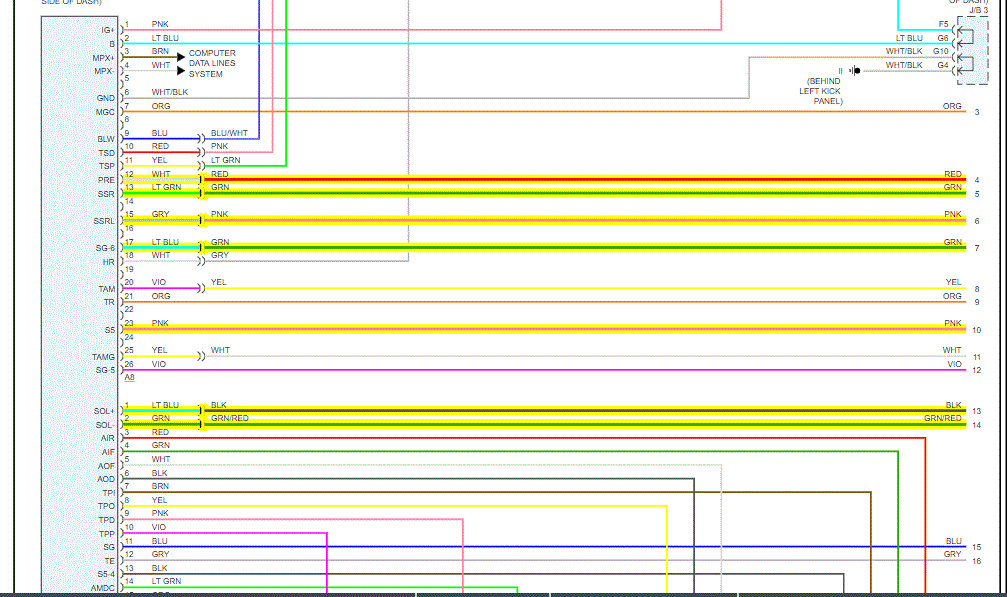
Task: Pick the MGC terminal label
Action: pyautogui.click(x=105, y=112)
